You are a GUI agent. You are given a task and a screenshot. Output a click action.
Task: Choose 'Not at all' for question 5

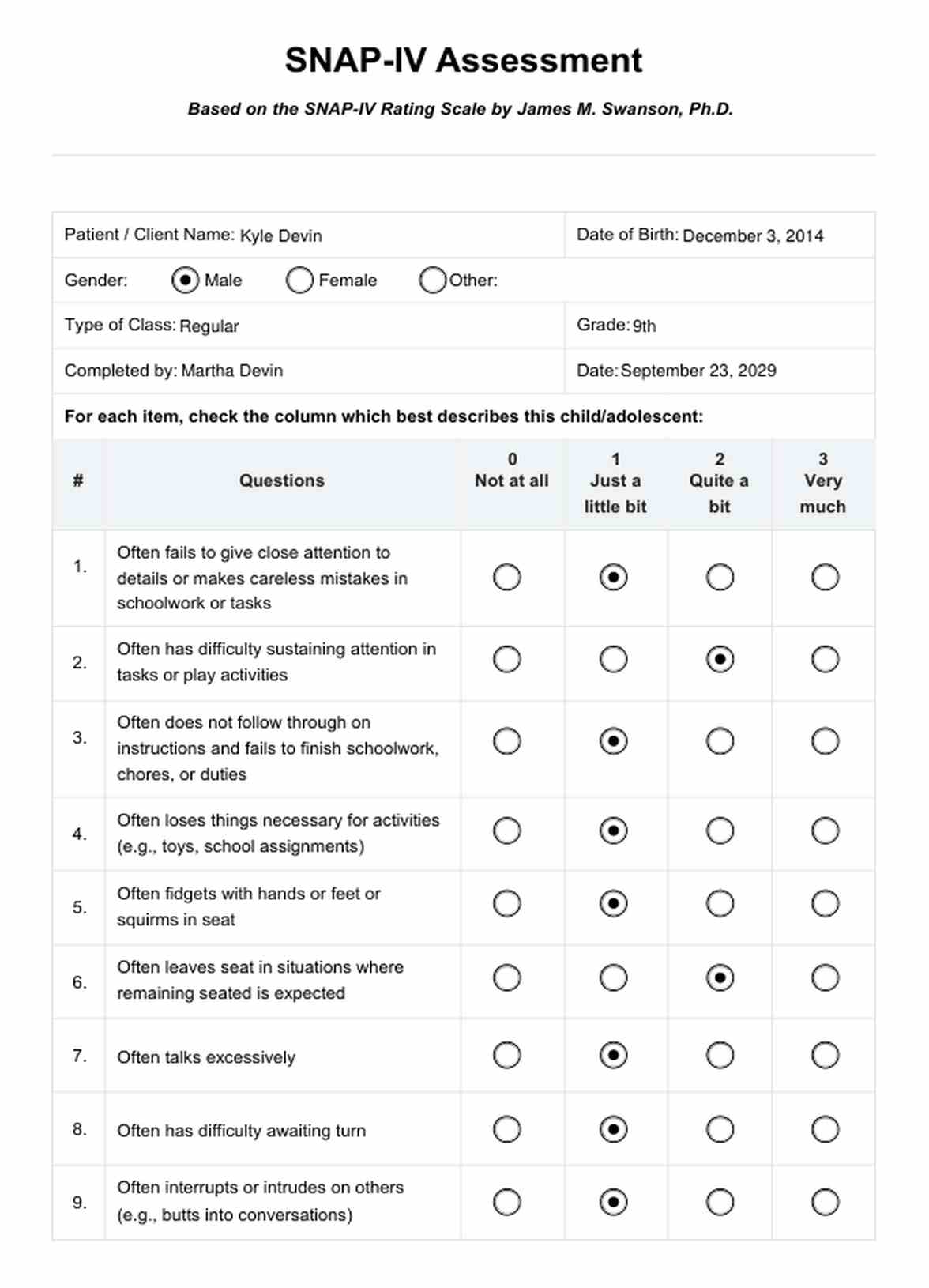pos(506,903)
